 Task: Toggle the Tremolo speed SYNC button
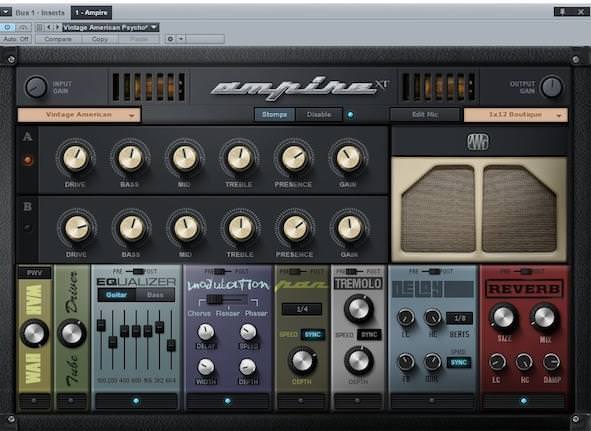pyautogui.click(x=369, y=334)
